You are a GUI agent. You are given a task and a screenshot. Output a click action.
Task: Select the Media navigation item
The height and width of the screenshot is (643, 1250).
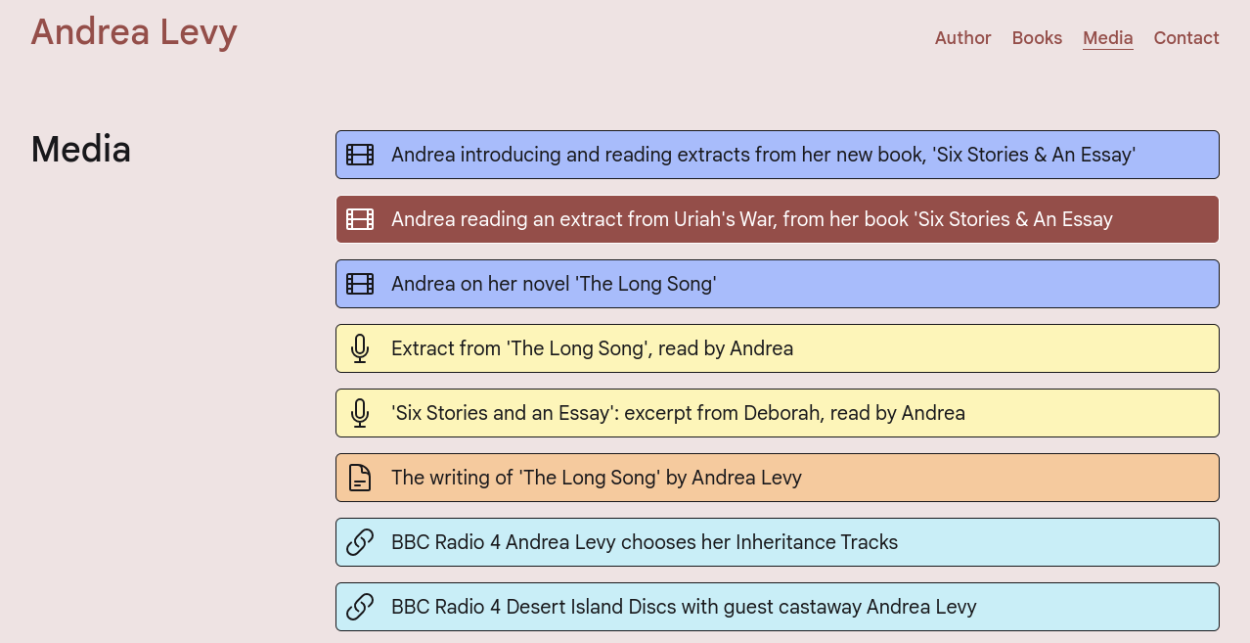(1108, 38)
